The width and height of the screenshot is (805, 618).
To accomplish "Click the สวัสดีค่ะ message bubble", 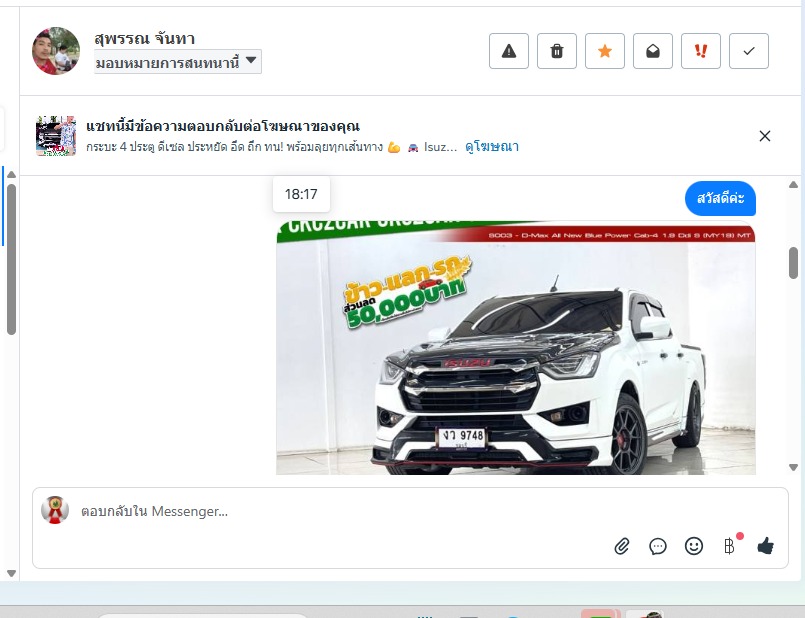I will 720,198.
